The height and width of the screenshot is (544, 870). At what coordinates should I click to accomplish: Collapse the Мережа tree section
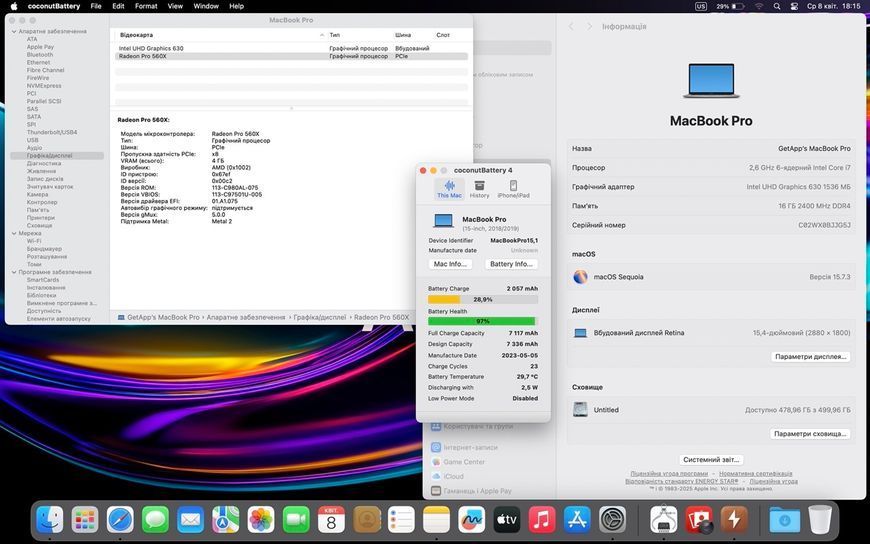click(14, 234)
